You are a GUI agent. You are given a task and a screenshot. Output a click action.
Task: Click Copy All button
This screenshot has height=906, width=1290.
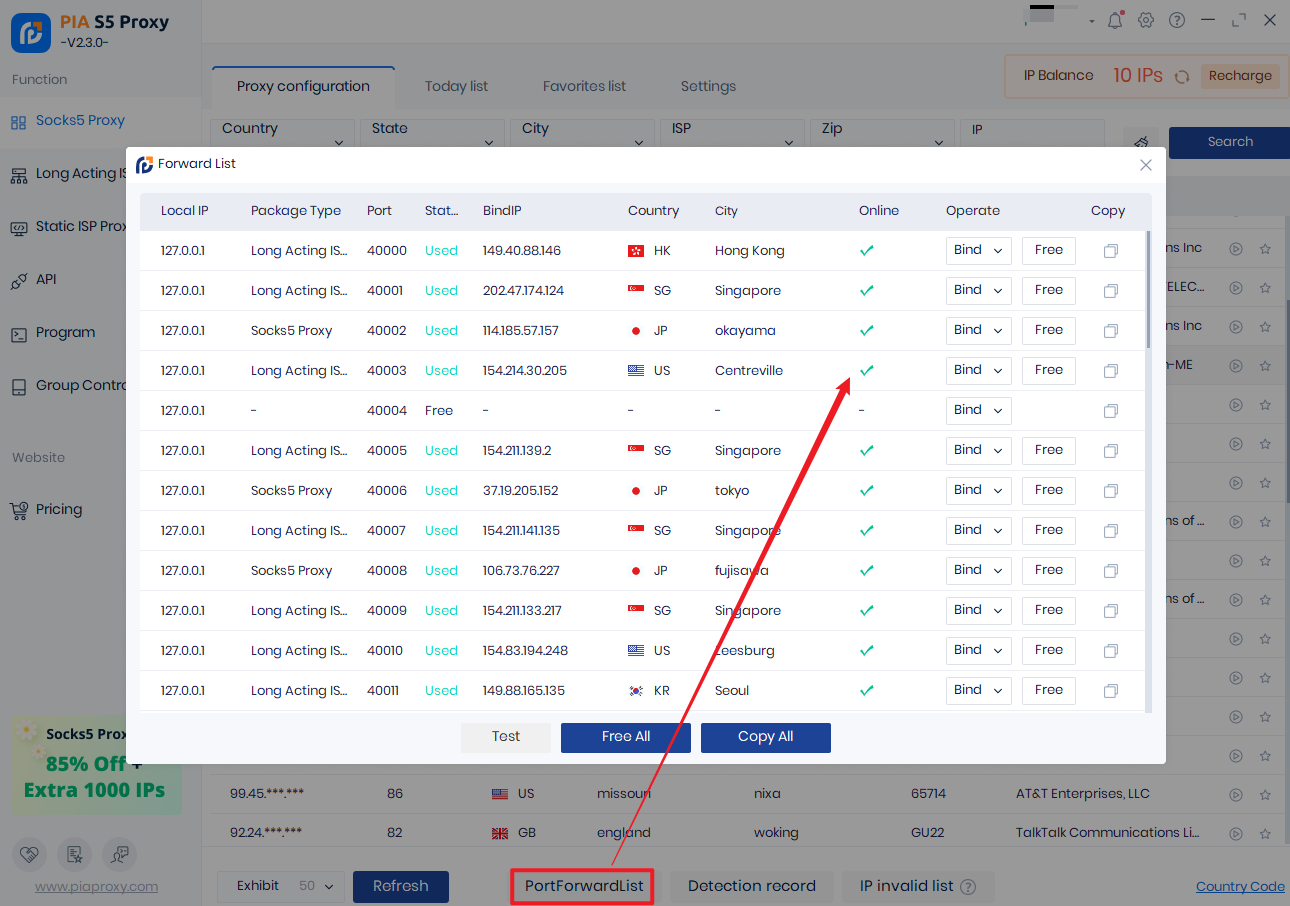765,737
